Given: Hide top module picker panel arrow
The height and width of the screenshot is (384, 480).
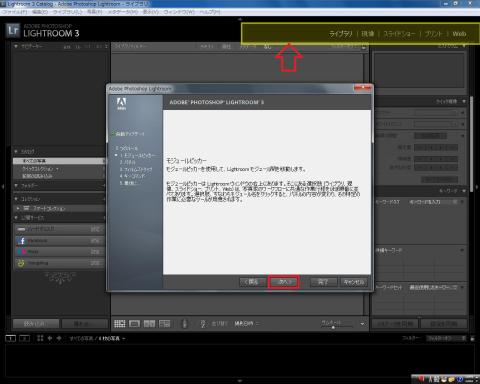Looking at the screenshot, I should point(240,19).
